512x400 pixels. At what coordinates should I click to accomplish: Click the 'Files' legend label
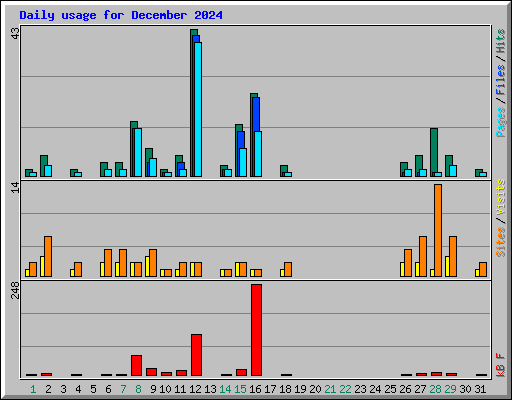point(500,80)
